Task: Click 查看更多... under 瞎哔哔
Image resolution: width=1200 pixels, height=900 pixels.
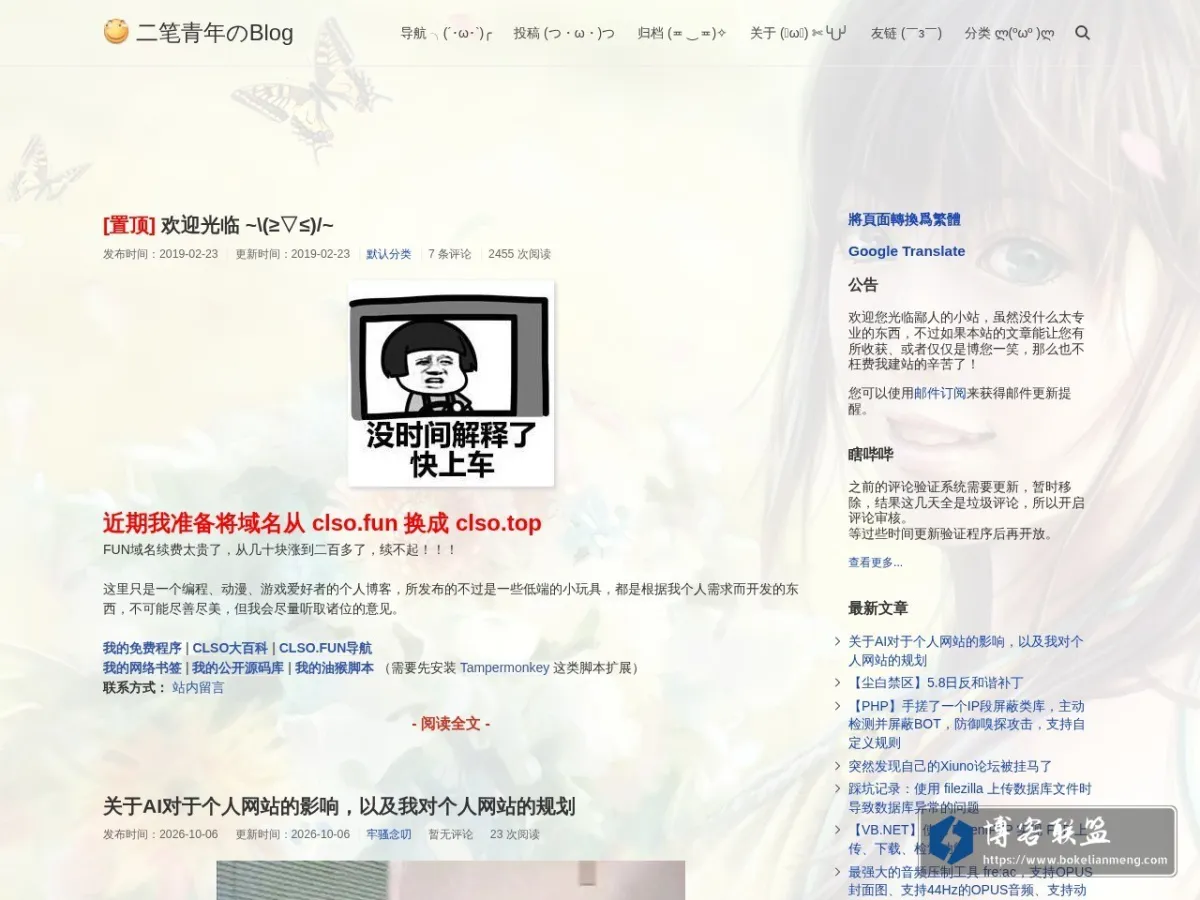Action: coord(875,562)
